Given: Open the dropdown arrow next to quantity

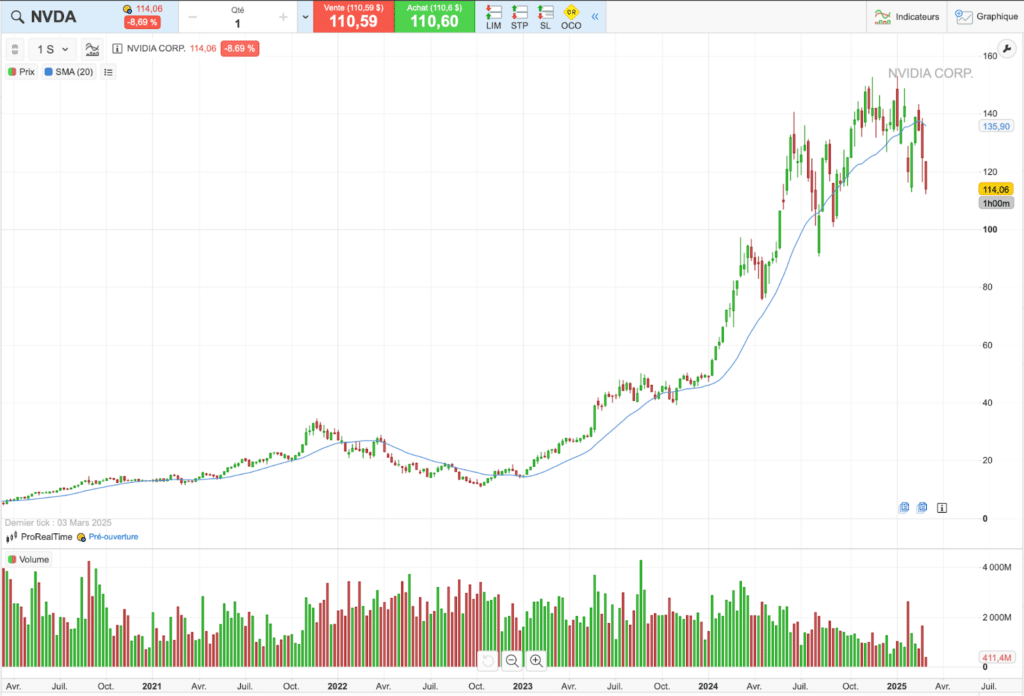Looking at the screenshot, I should 305,17.
